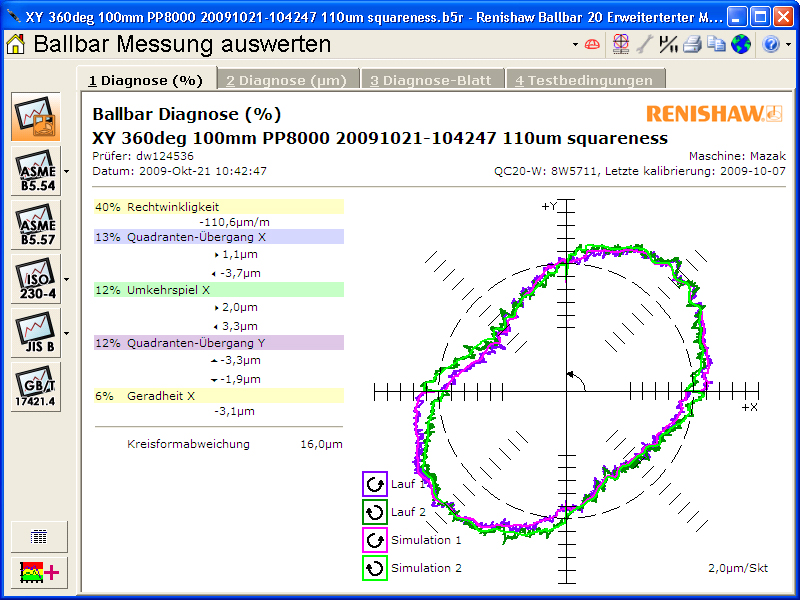The width and height of the screenshot is (800, 600).
Task: Click the Simulation 2 green legend swatch
Action: point(375,569)
